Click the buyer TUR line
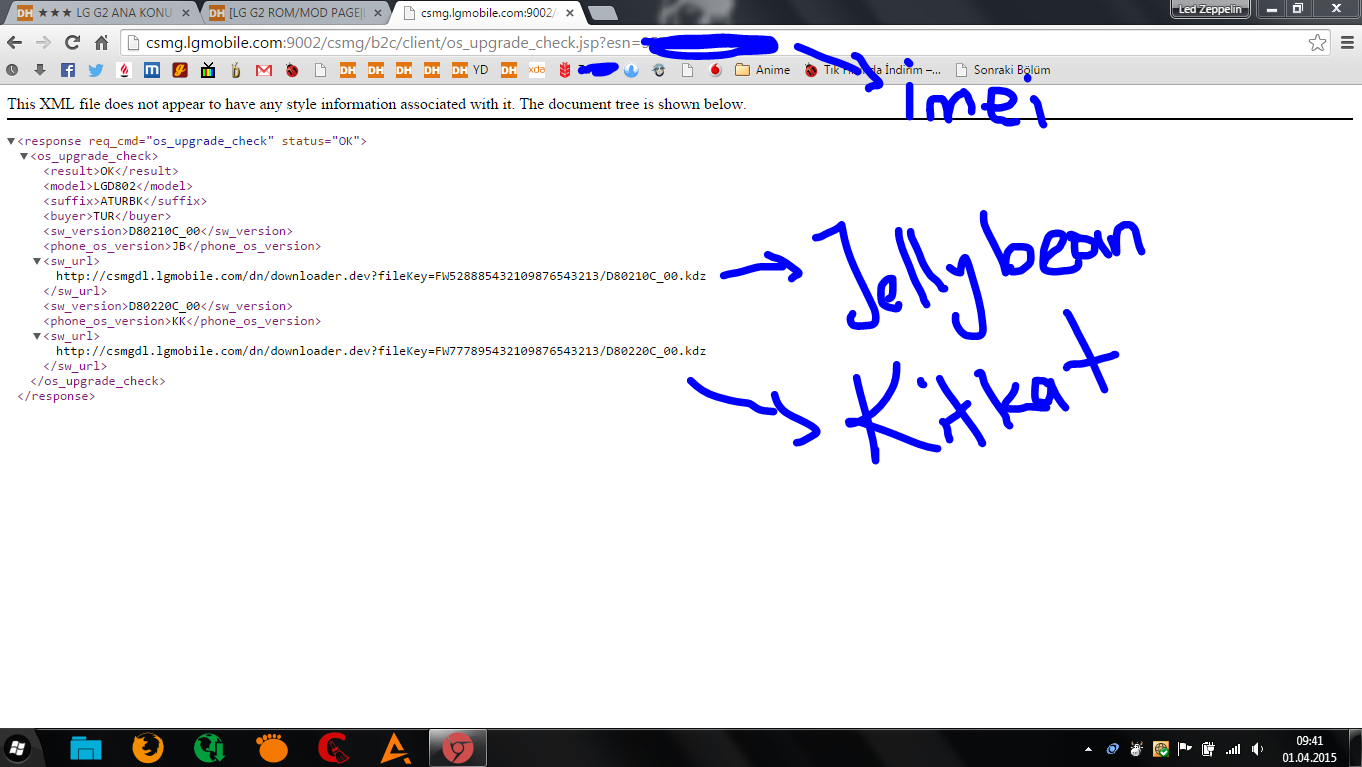The image size is (1362, 767). pyautogui.click(x=107, y=216)
